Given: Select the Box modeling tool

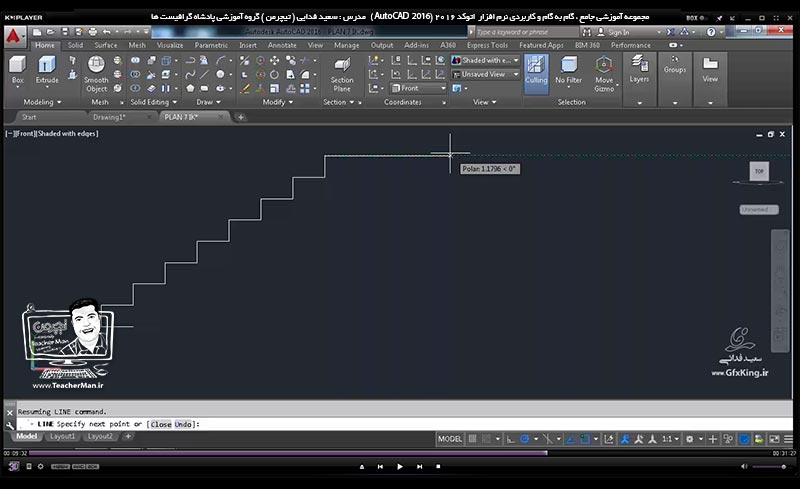Looking at the screenshot, I should point(17,69).
